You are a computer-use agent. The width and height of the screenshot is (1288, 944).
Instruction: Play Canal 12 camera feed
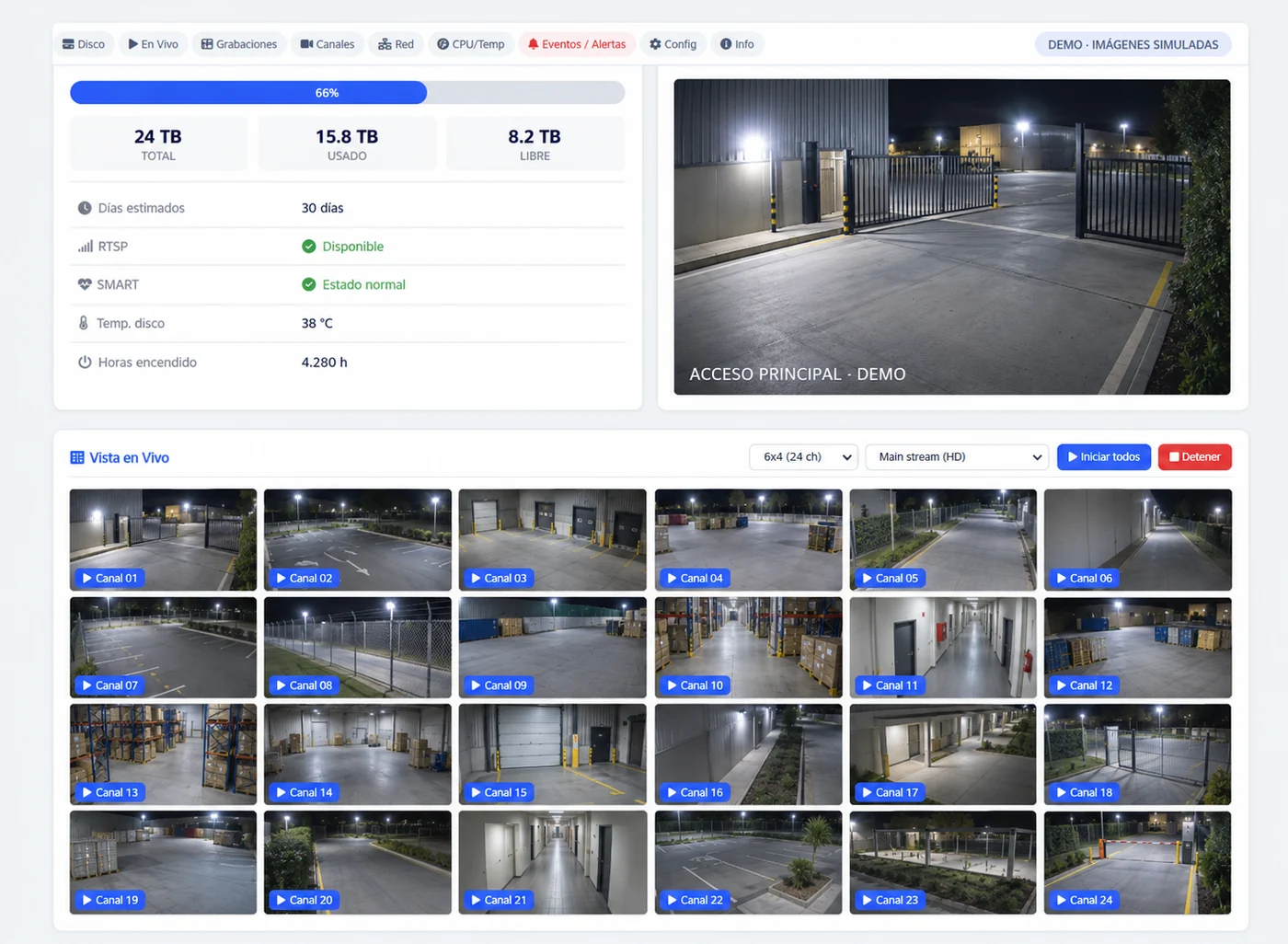[1084, 685]
